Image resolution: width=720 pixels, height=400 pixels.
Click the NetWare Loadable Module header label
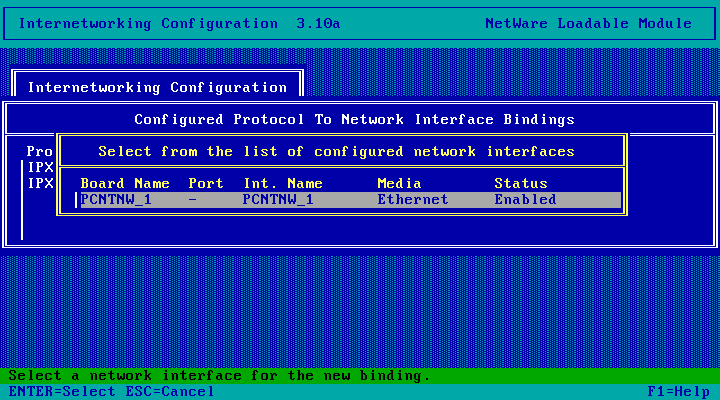click(588, 23)
